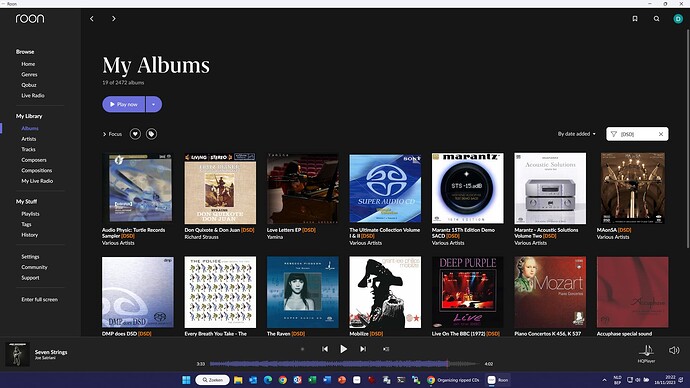This screenshot has height=388, width=690.
Task: Open The Police Every Breath You Take cover
Action: (220, 293)
